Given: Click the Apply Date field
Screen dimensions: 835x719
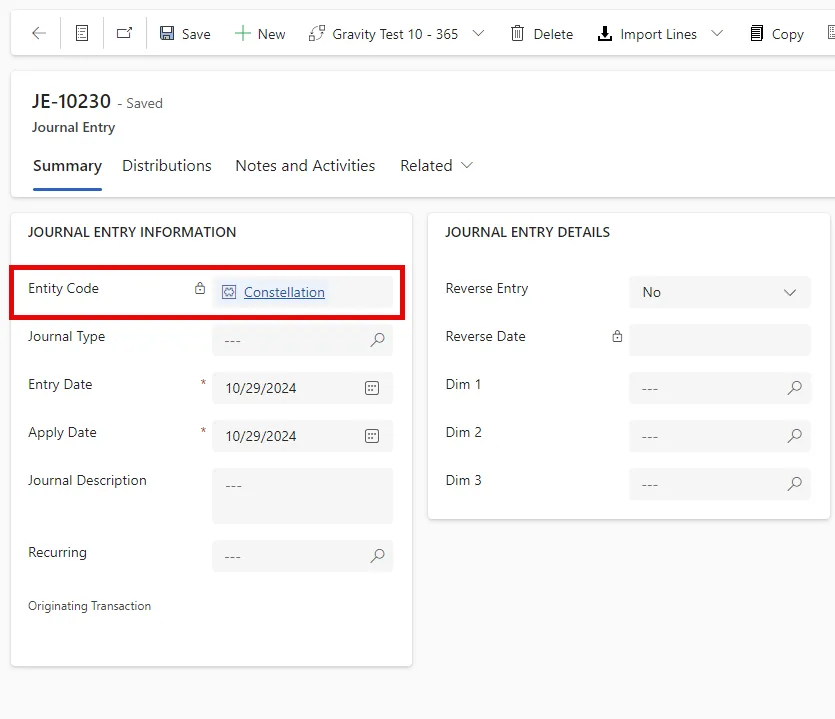Looking at the screenshot, I should 302,436.
